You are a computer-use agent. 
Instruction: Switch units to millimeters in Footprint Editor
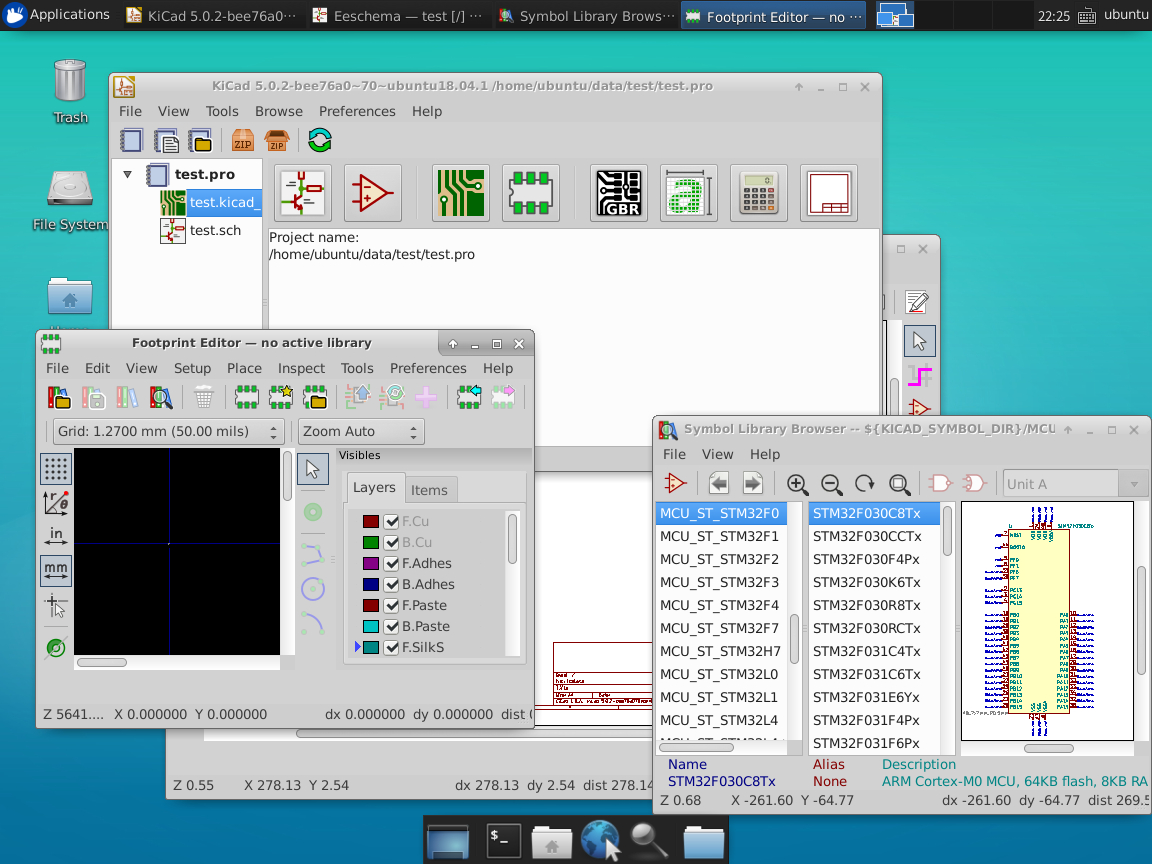tap(56, 571)
